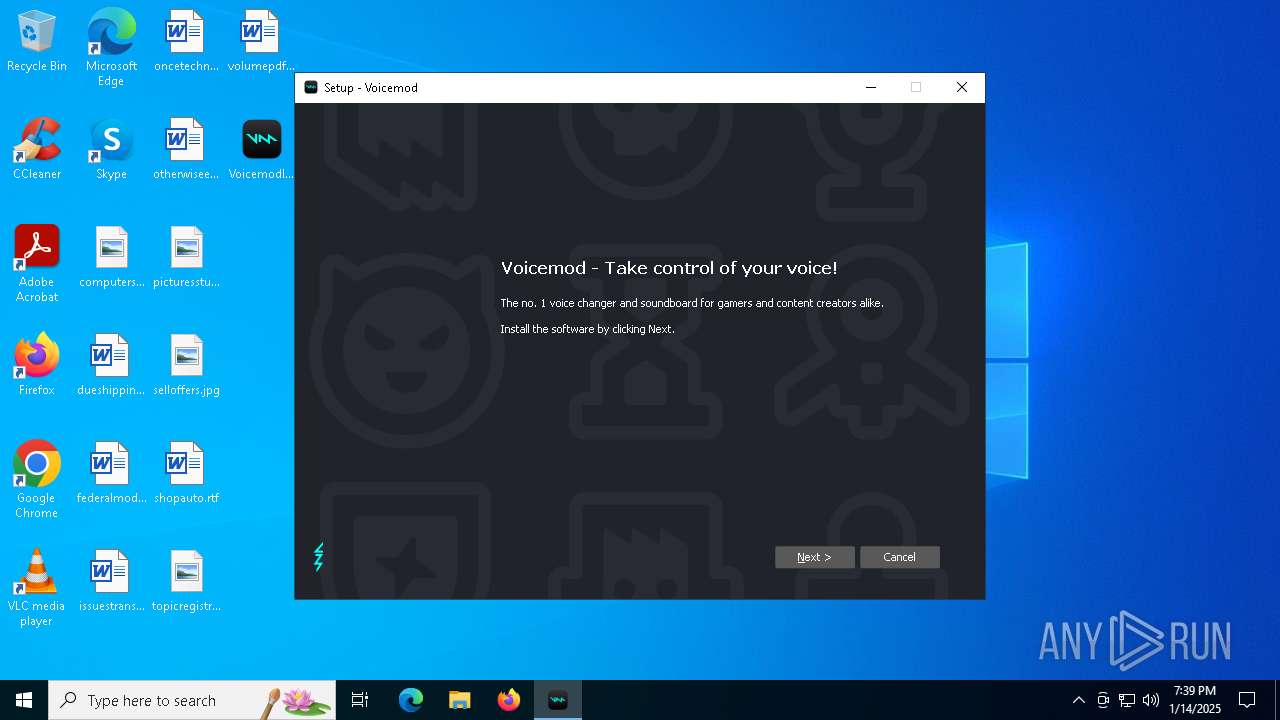This screenshot has width=1280, height=720.
Task: Select the CCleaner desktop shortcut
Action: (37, 150)
